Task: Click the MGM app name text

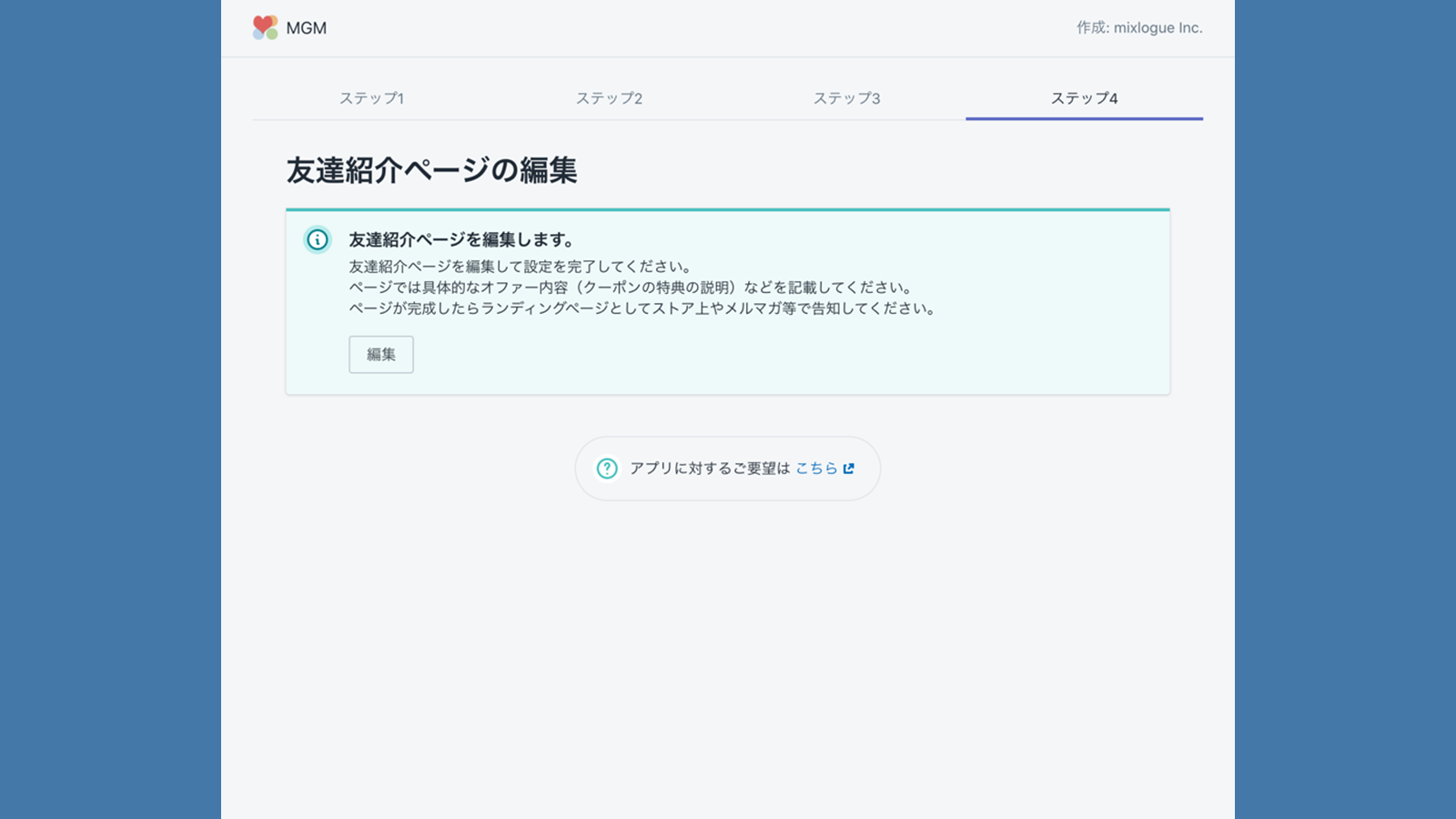Action: (307, 28)
